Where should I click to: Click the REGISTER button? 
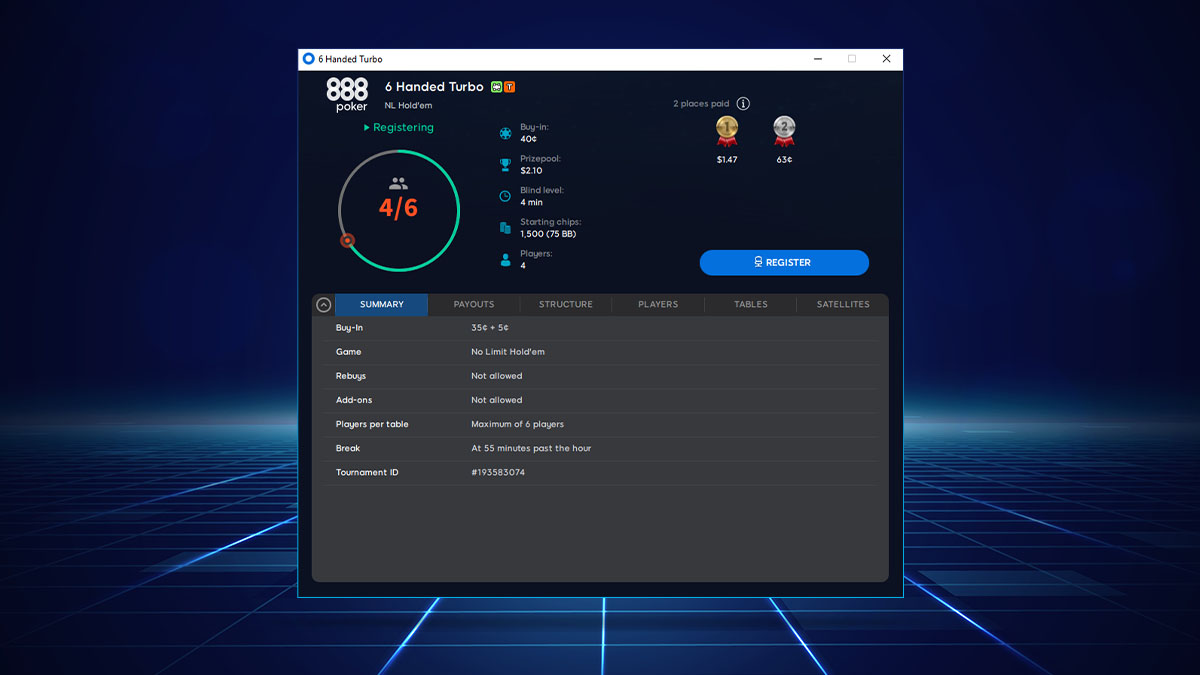(784, 262)
